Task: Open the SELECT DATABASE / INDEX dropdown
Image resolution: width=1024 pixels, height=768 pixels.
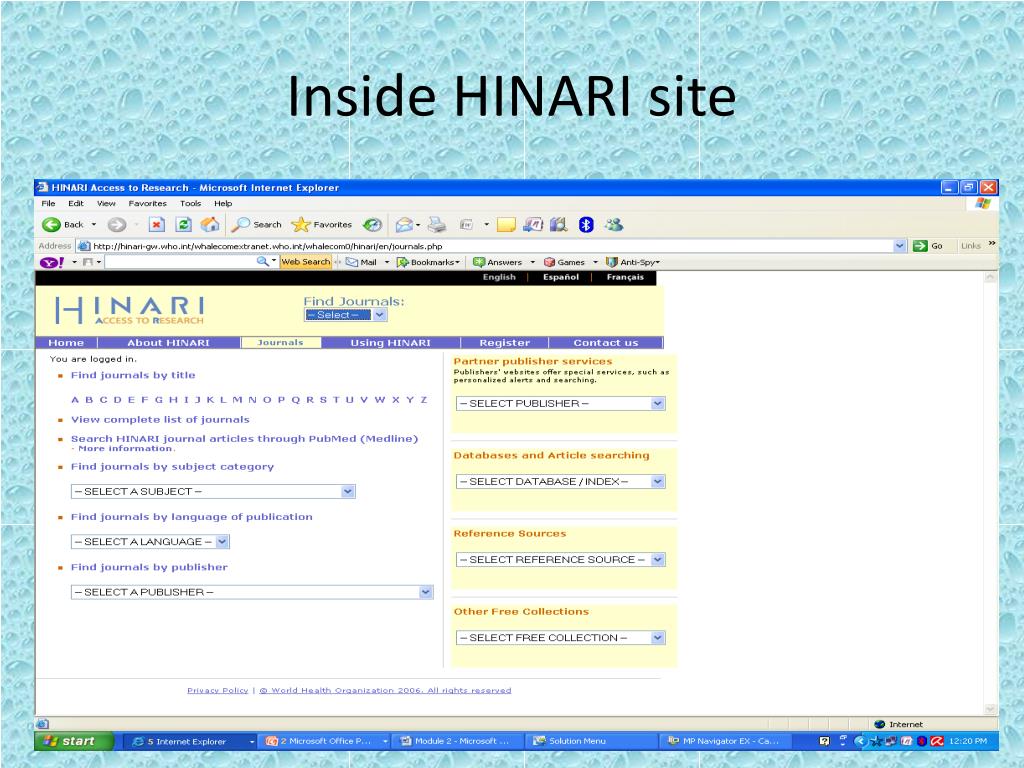Action: click(x=560, y=481)
